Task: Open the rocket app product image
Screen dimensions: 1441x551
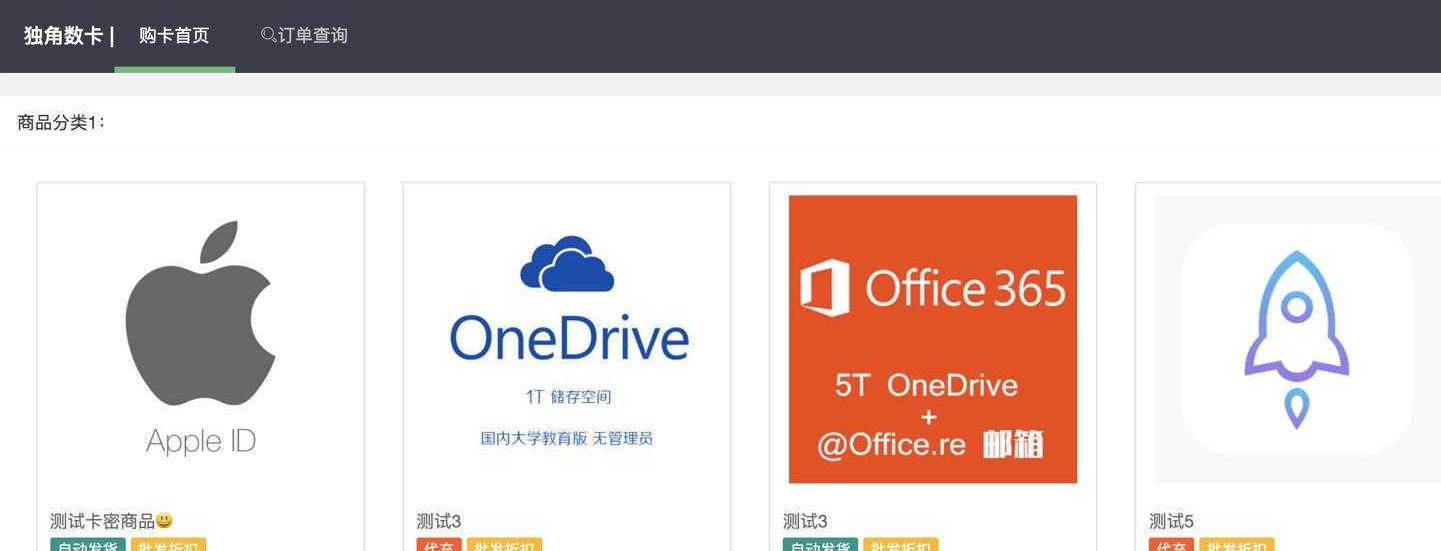Action: (1297, 339)
